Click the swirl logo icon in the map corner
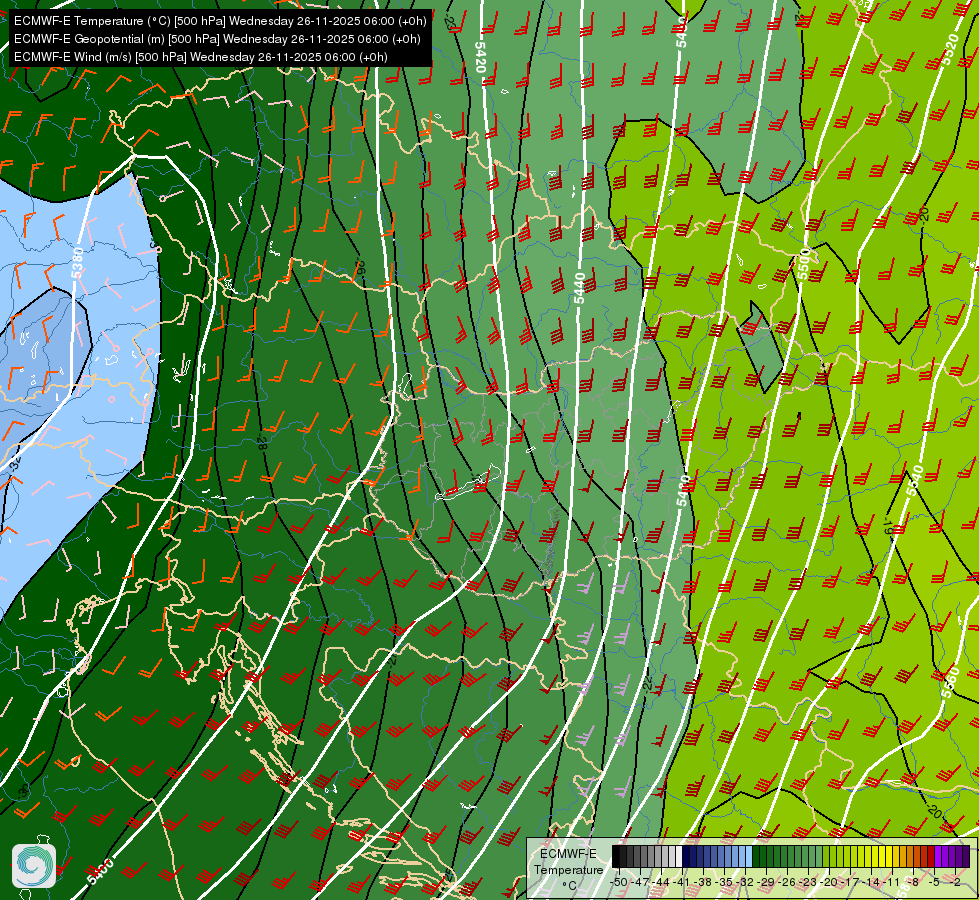979x900 pixels. tap(34, 866)
